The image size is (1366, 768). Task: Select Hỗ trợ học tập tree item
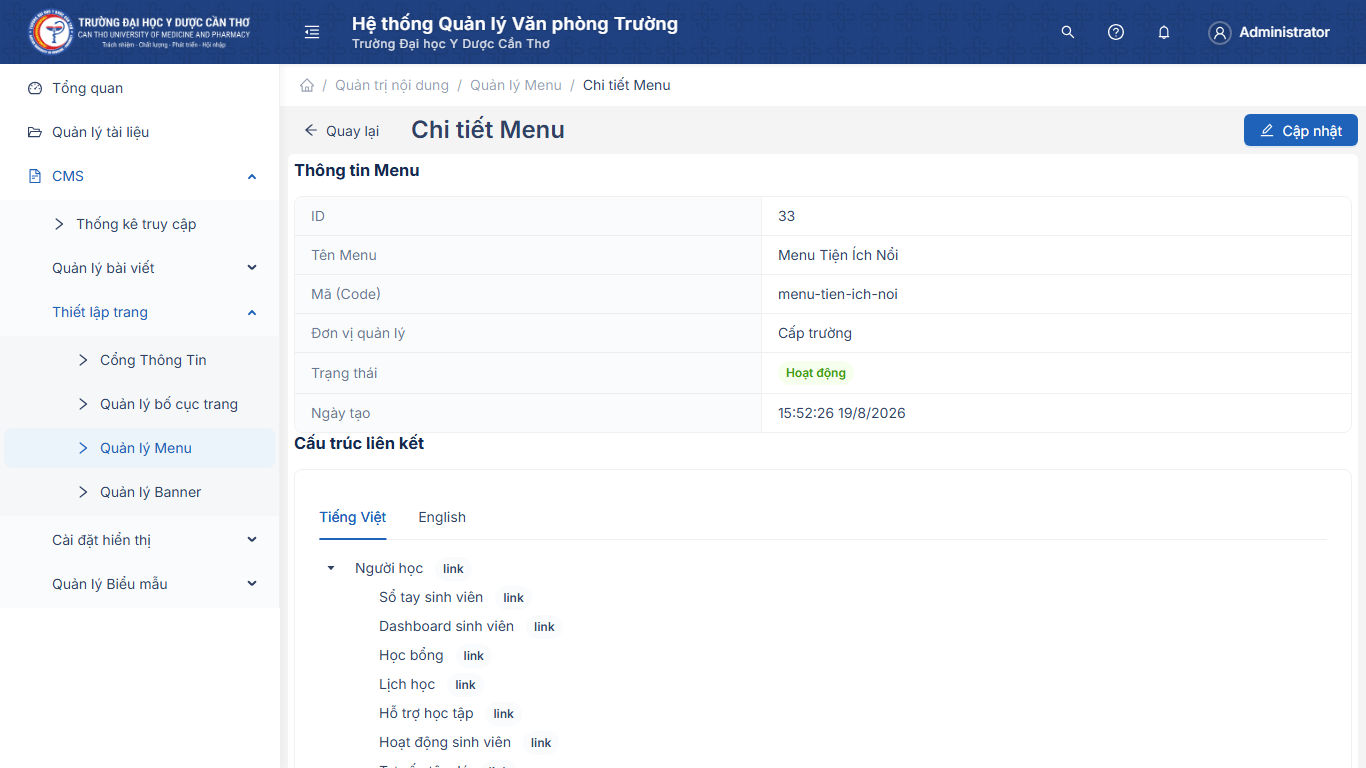tap(426, 713)
